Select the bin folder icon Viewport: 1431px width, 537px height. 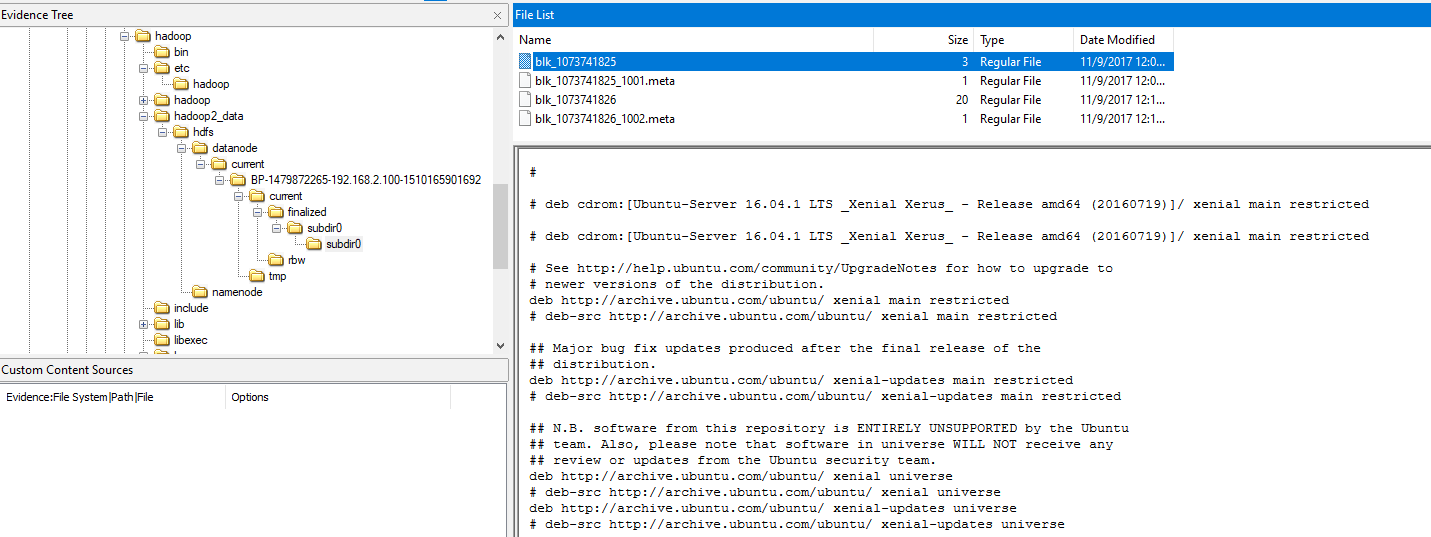162,52
